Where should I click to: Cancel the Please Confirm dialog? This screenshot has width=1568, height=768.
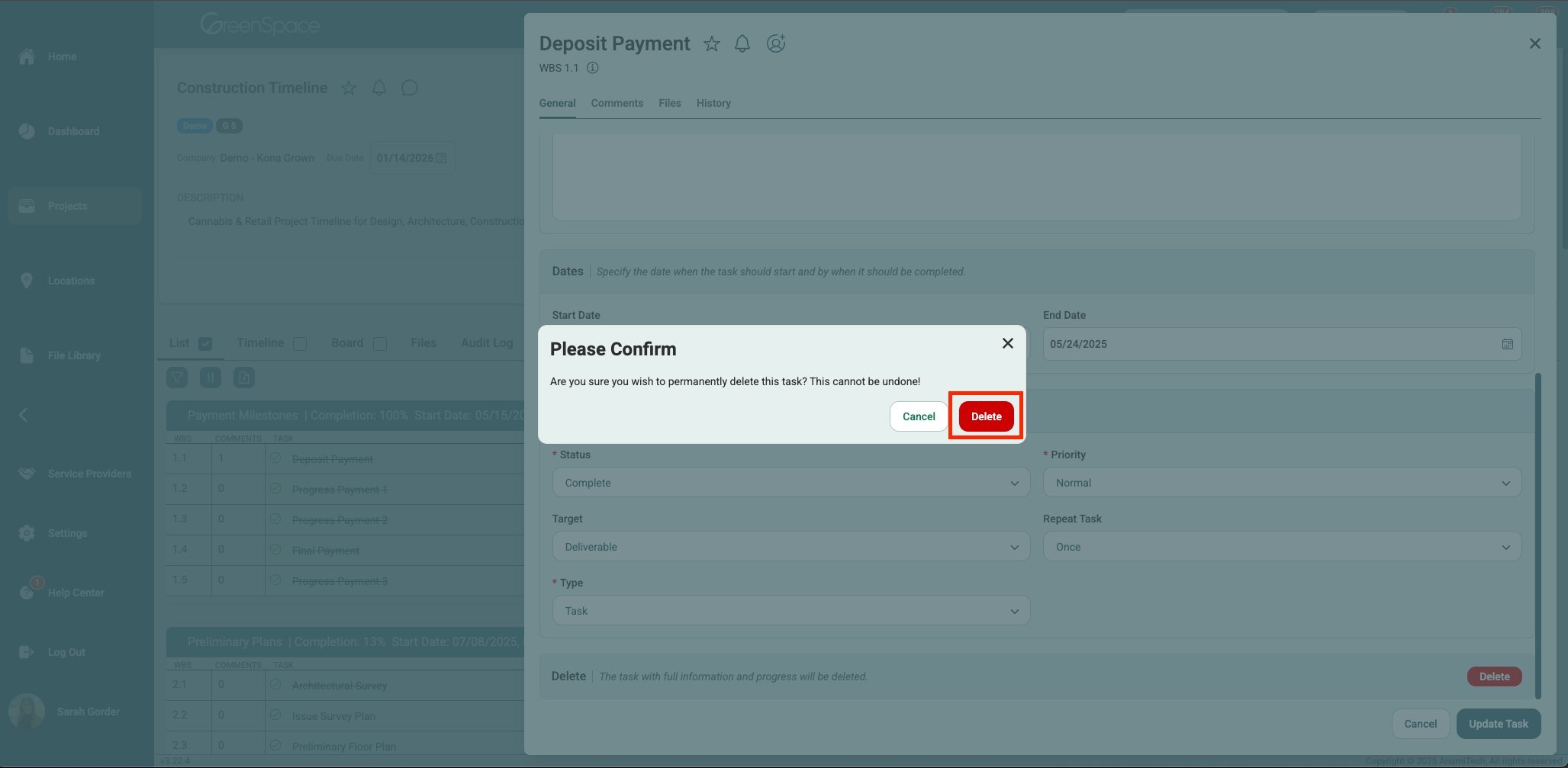[919, 416]
